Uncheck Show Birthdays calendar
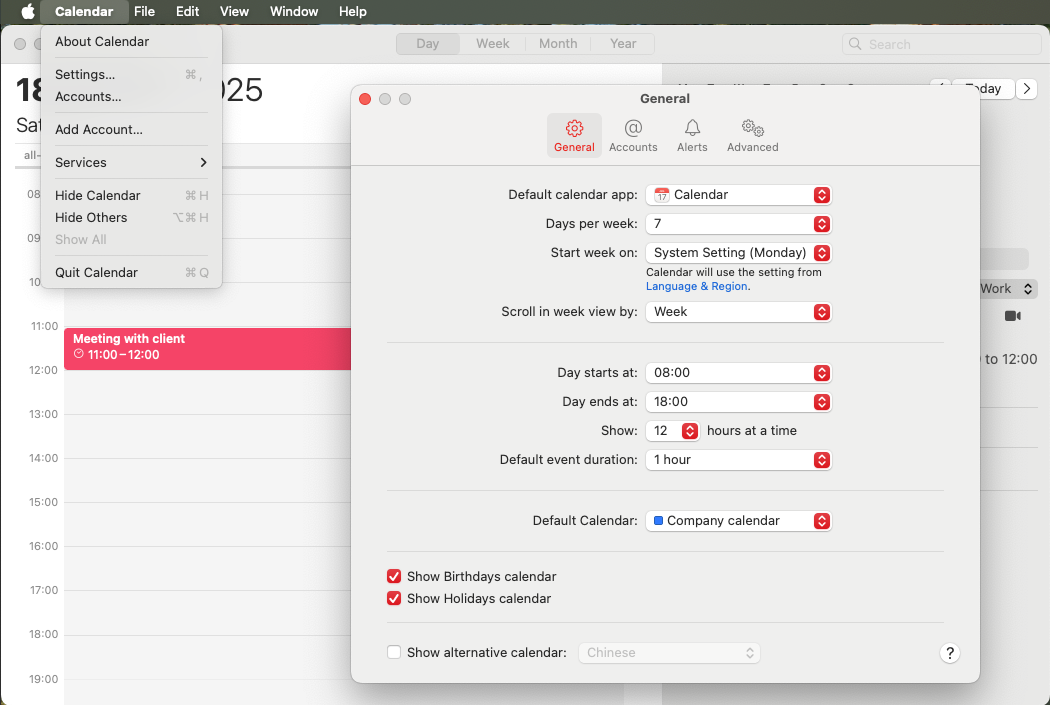The width and height of the screenshot is (1050, 705). 394,576
